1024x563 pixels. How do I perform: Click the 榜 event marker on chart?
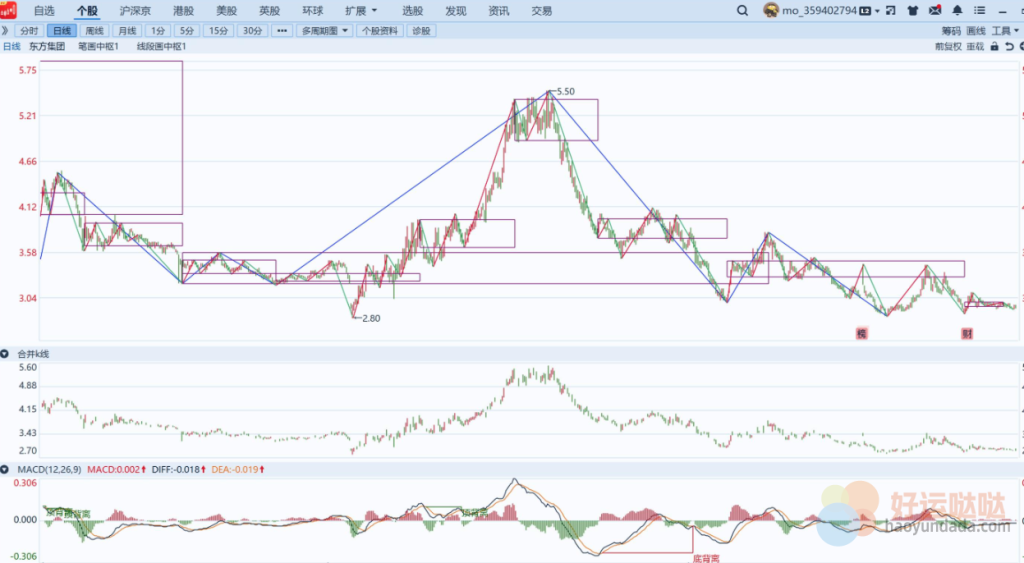click(862, 334)
